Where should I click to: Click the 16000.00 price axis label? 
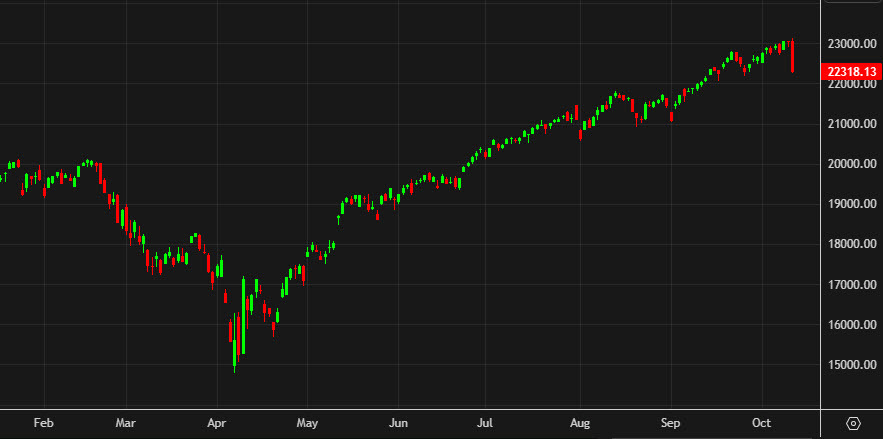pyautogui.click(x=850, y=325)
